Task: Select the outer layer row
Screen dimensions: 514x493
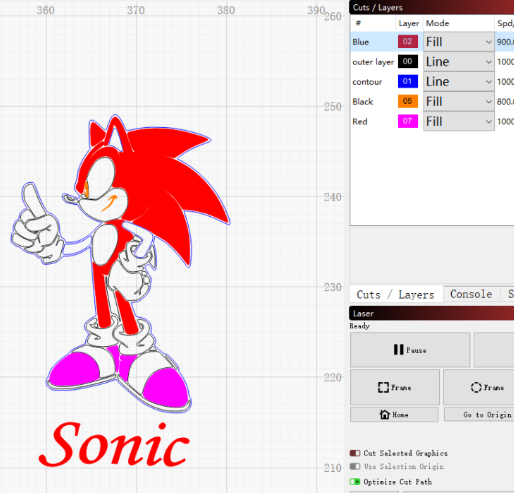Action: [x=432, y=62]
